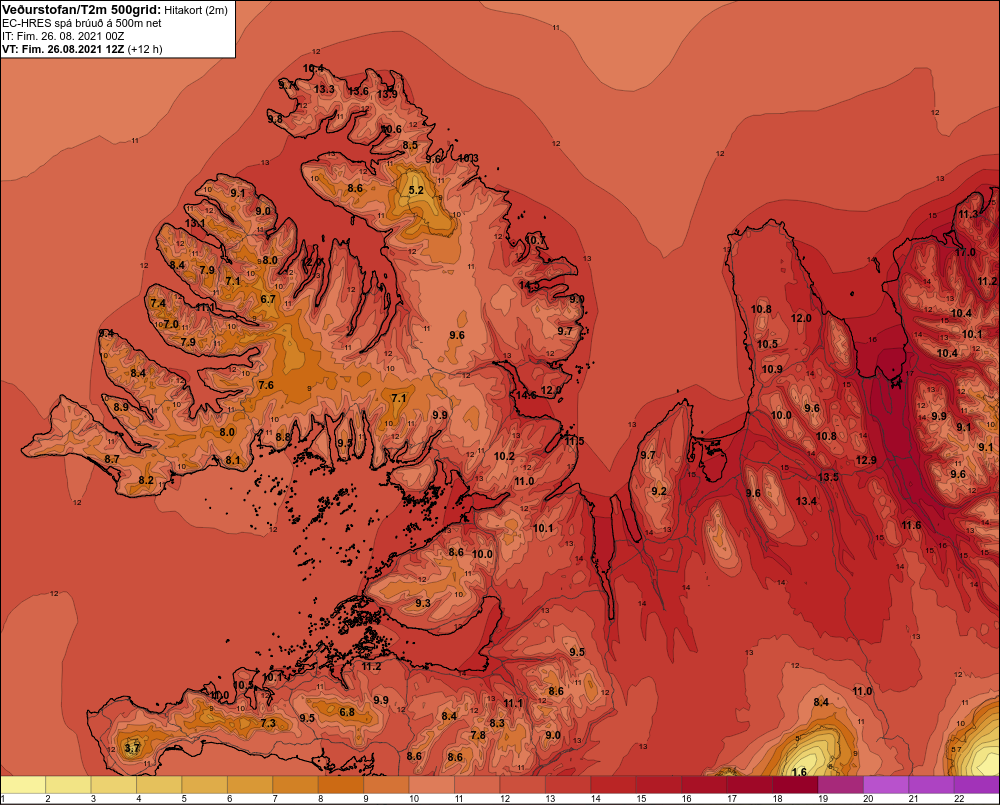Image resolution: width=1000 pixels, height=805 pixels.
Task: Click the 8.1 temperature value
Action: (233, 460)
